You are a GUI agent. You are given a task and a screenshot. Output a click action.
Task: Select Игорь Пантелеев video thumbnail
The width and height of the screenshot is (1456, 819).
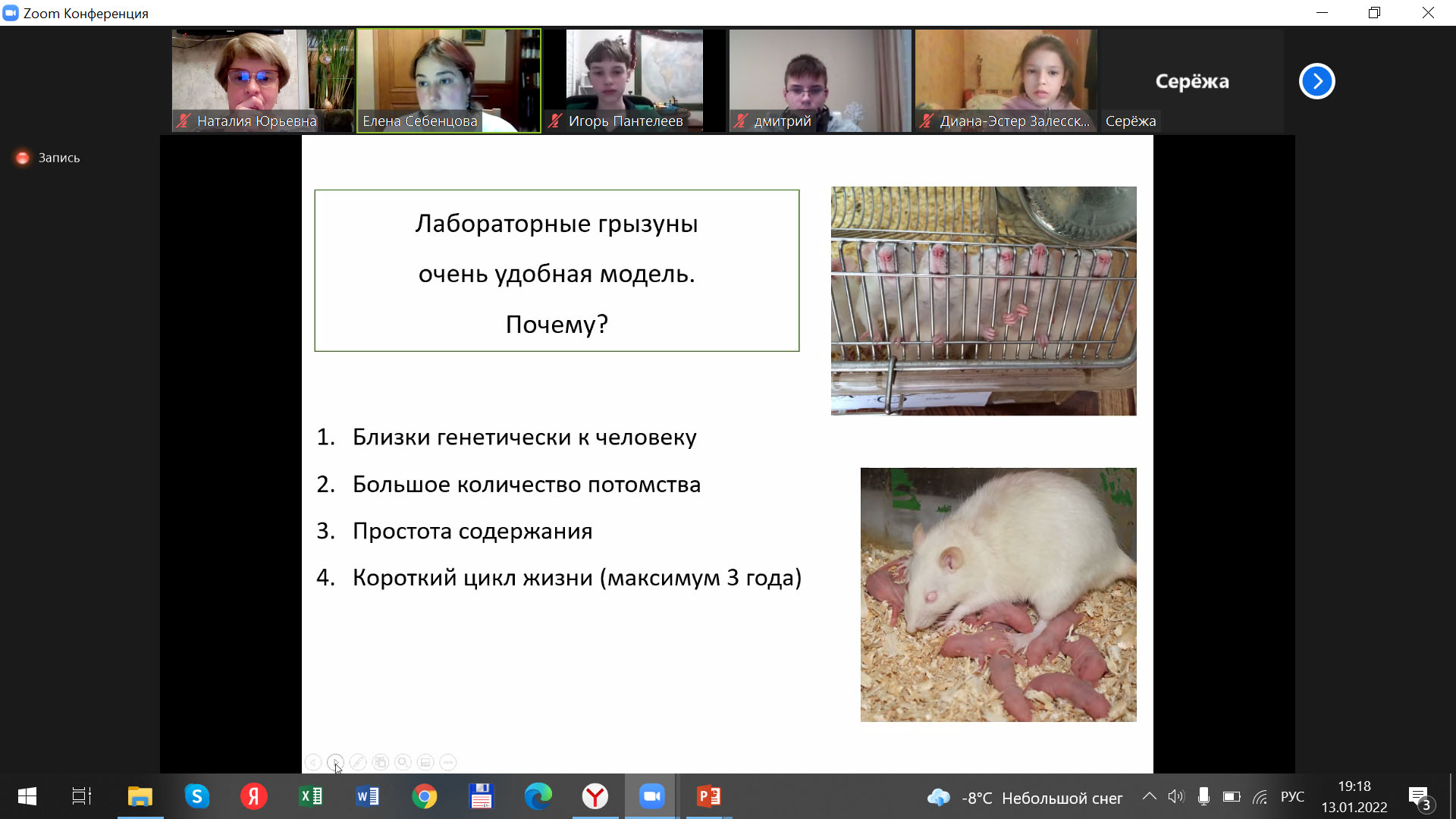(x=635, y=80)
